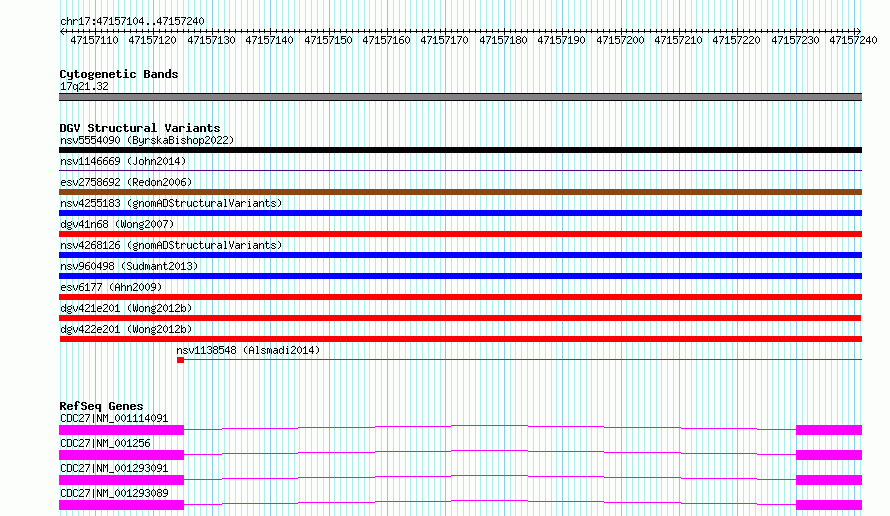Click nsv4268126 (gnomADStructuralVariants) label
Screen dimensions: 890x516
coord(171,245)
